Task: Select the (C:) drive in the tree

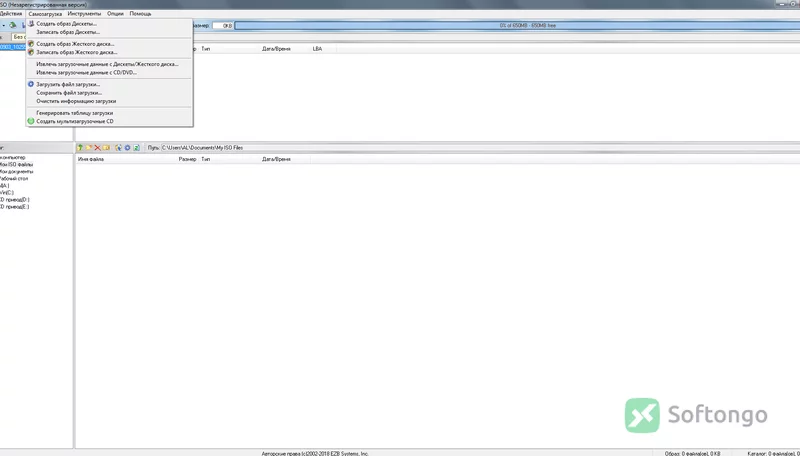Action: (x=7, y=193)
